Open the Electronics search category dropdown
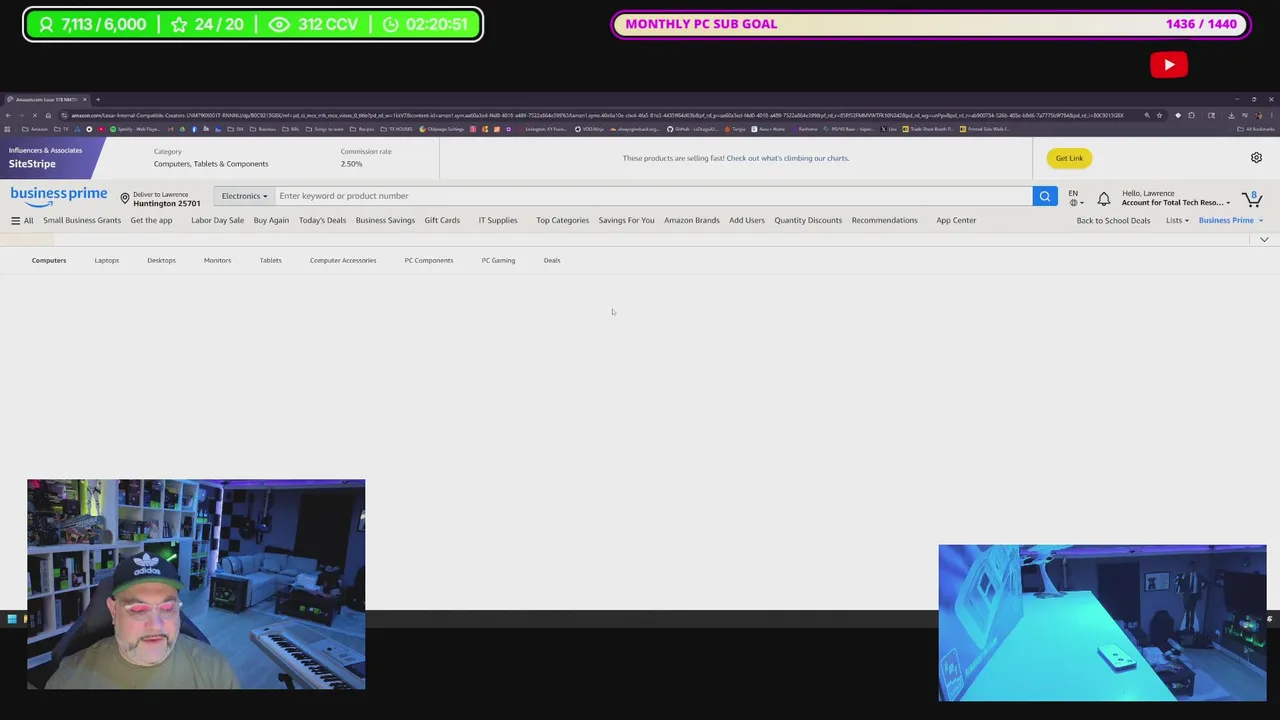Screen dimensions: 1280x720 tap(245, 196)
